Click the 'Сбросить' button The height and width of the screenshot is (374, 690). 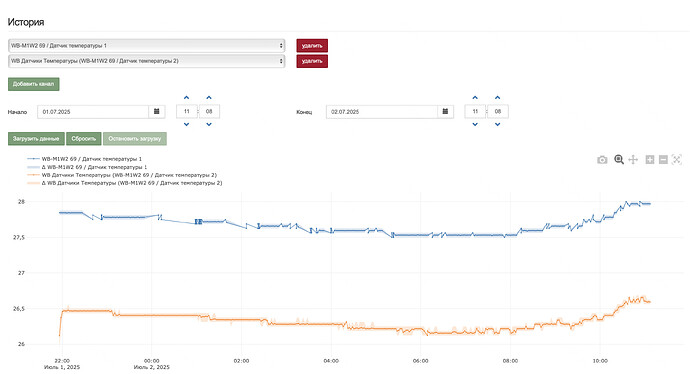point(84,139)
